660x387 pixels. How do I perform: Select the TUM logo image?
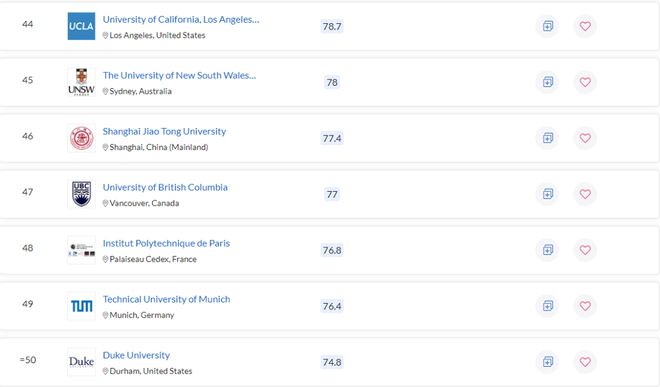click(81, 306)
